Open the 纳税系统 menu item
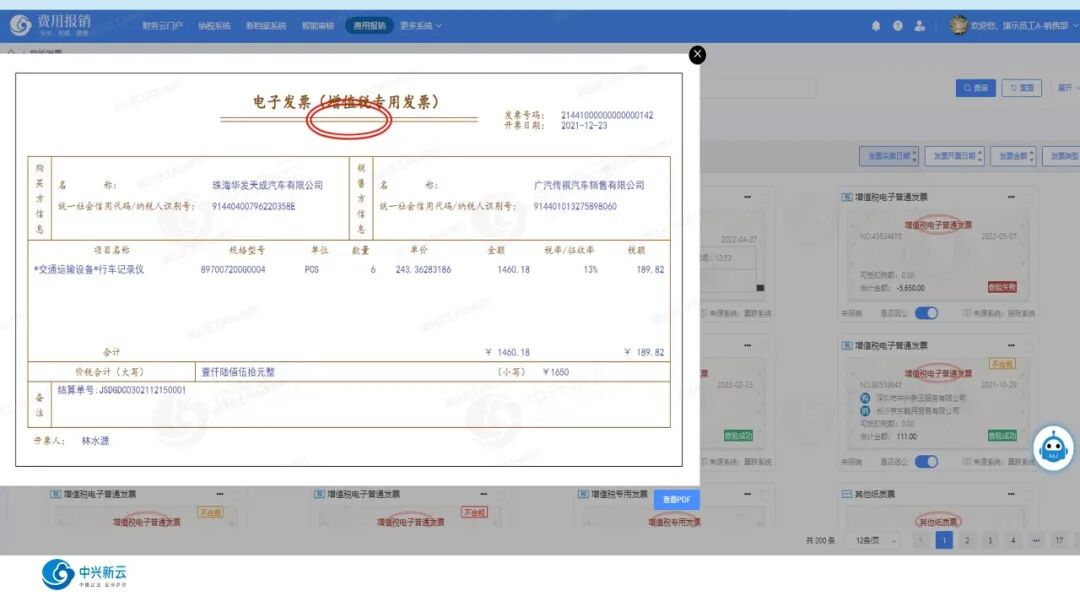This screenshot has height=607, width=1080. click(x=214, y=26)
